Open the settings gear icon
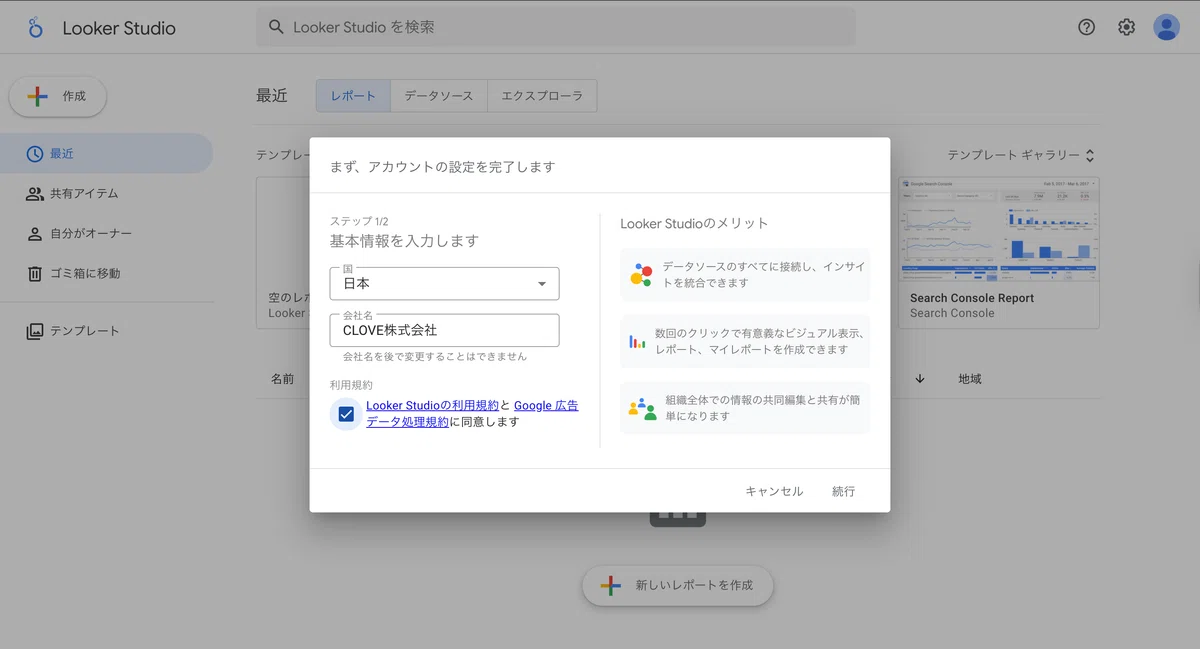The height and width of the screenshot is (649, 1200). (x=1127, y=27)
